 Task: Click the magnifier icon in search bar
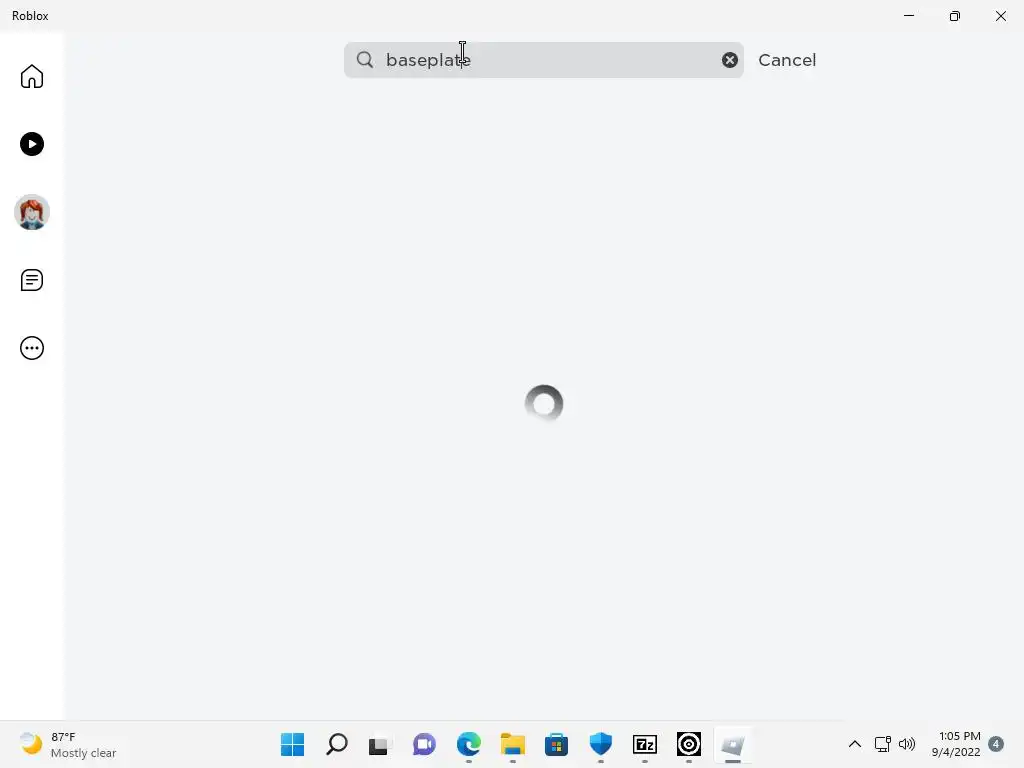point(364,60)
